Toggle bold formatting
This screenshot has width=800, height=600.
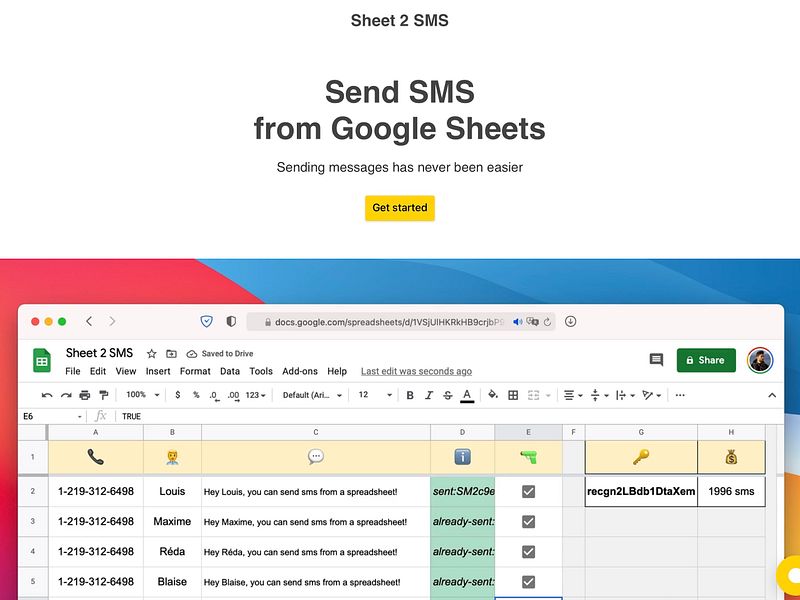pos(410,395)
